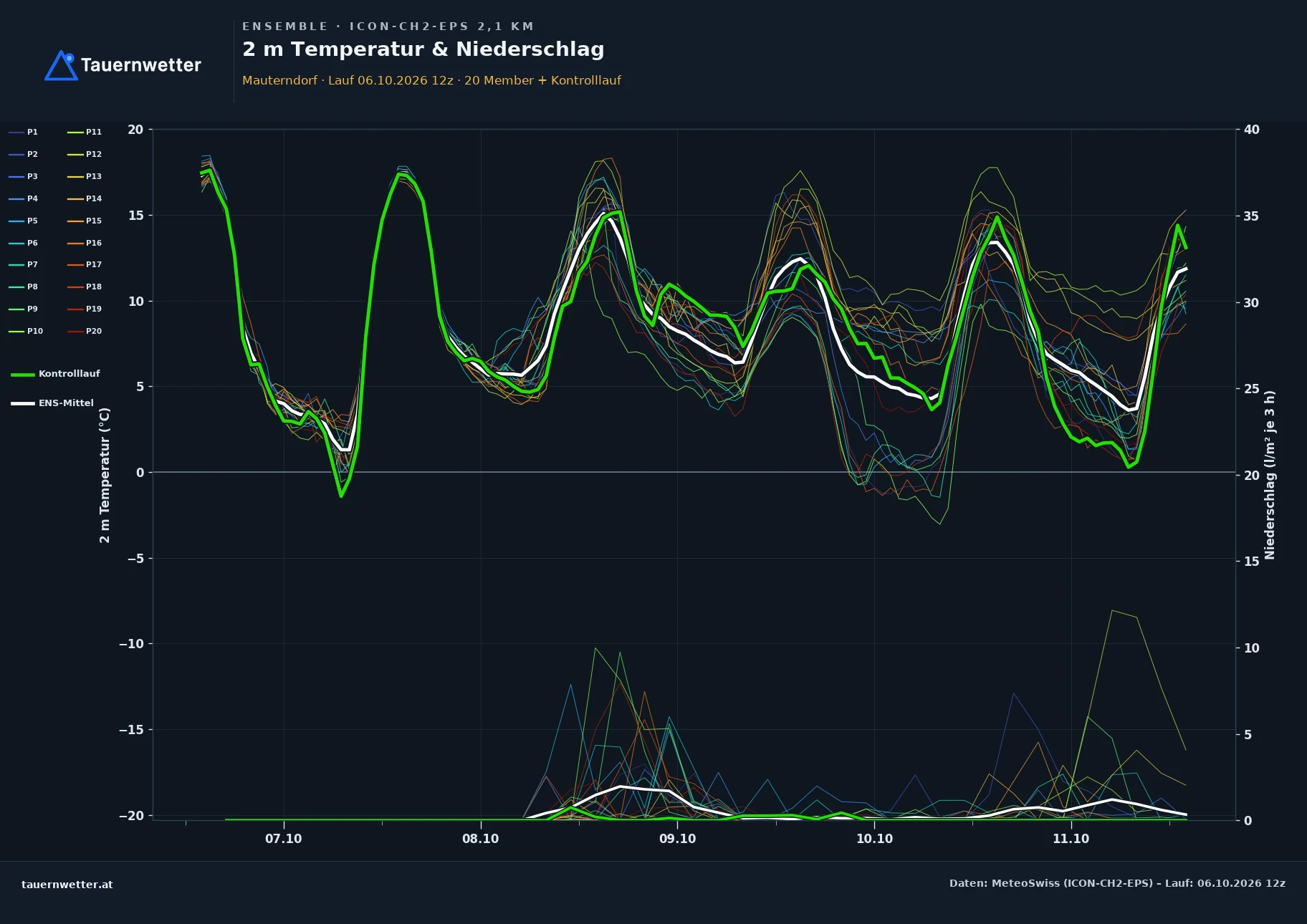Click the P2 legend entry

point(23,154)
